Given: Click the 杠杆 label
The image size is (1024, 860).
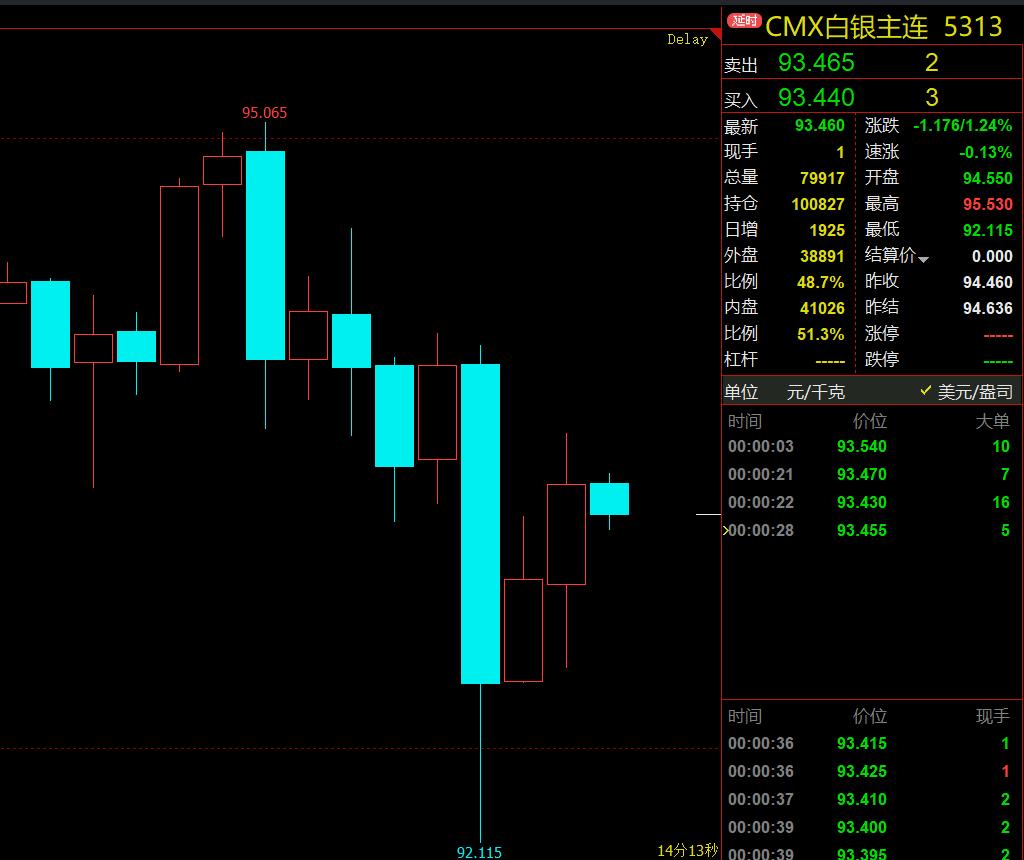Looking at the screenshot, I should pyautogui.click(x=741, y=359).
